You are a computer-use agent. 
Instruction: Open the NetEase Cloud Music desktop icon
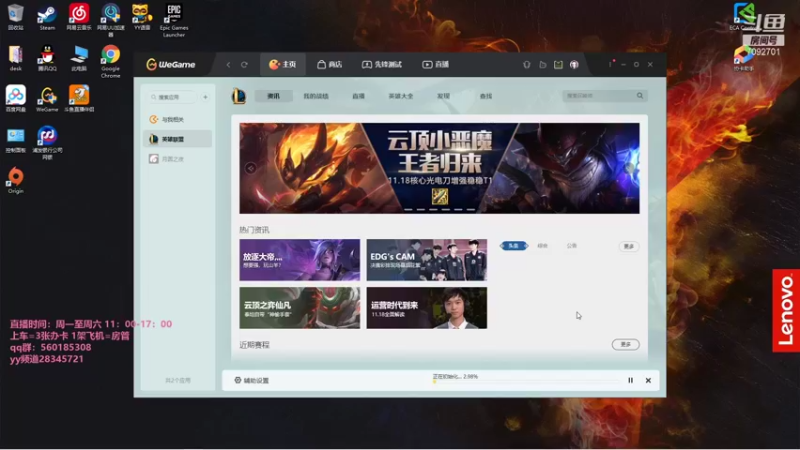(79, 17)
